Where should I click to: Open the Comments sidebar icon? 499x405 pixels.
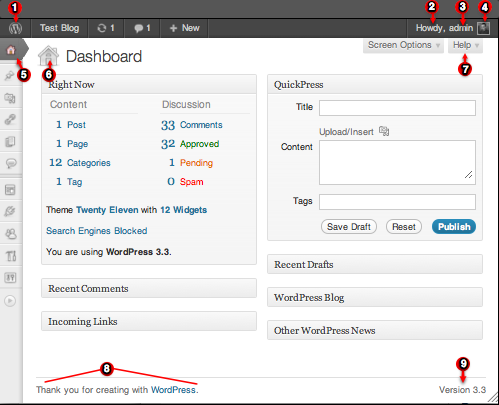[x=11, y=163]
